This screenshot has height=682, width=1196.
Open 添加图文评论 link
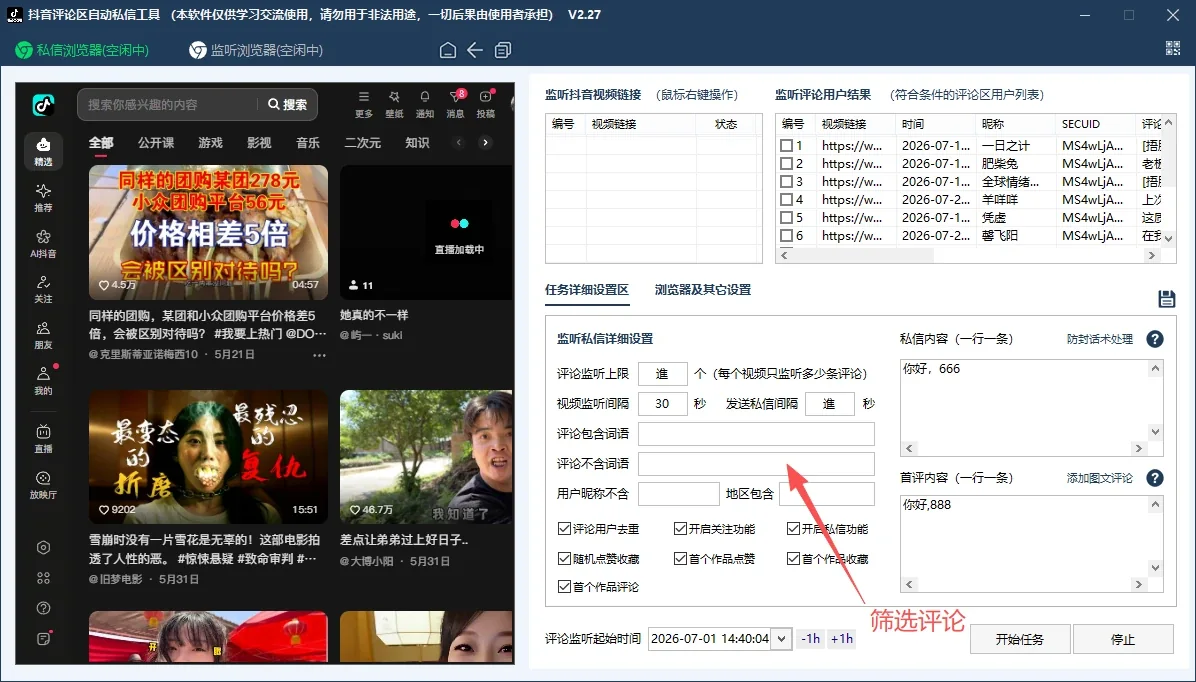[x=1099, y=478]
